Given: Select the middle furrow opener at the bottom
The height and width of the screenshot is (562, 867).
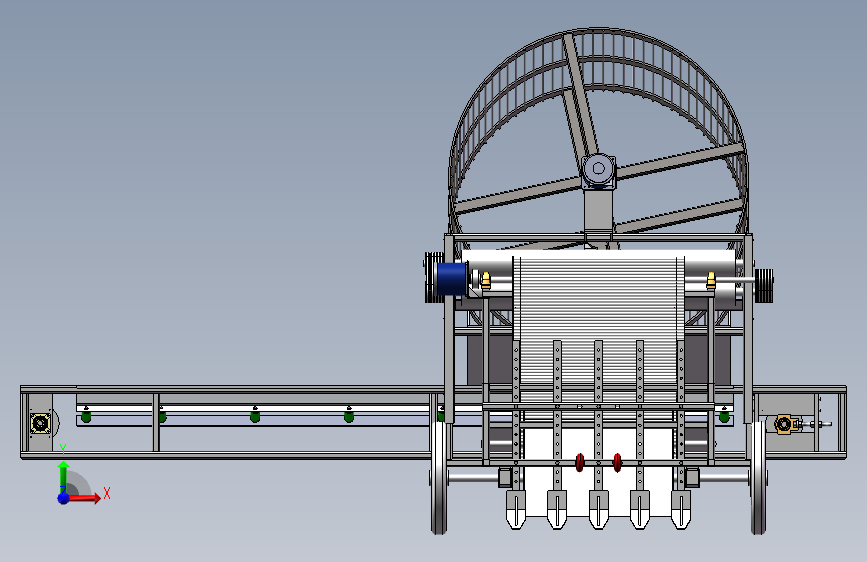Looking at the screenshot, I should click(x=598, y=509).
